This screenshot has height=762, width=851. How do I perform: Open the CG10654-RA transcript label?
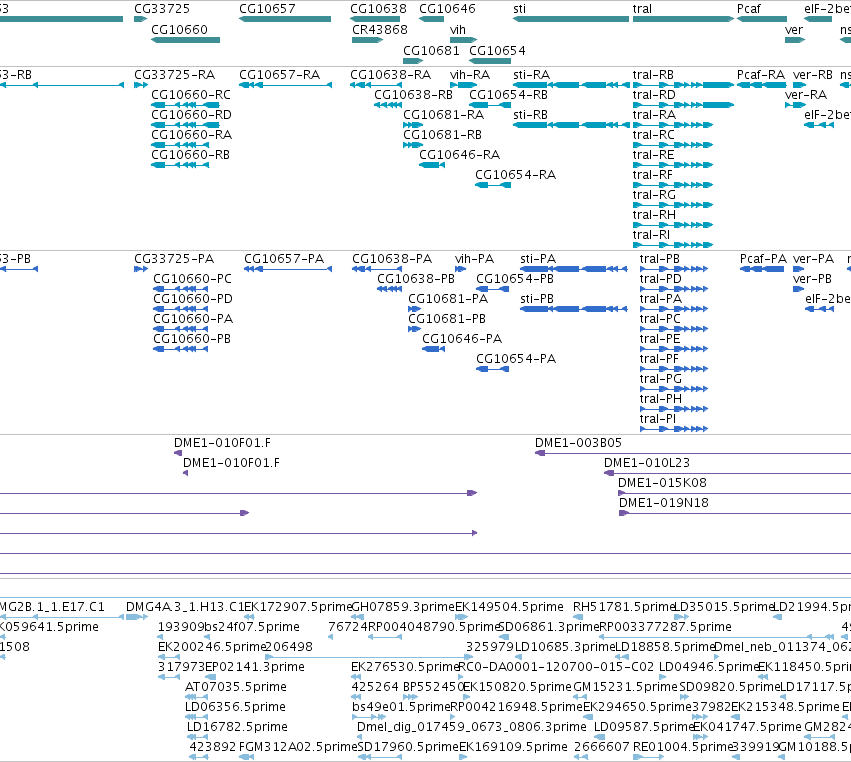515,175
